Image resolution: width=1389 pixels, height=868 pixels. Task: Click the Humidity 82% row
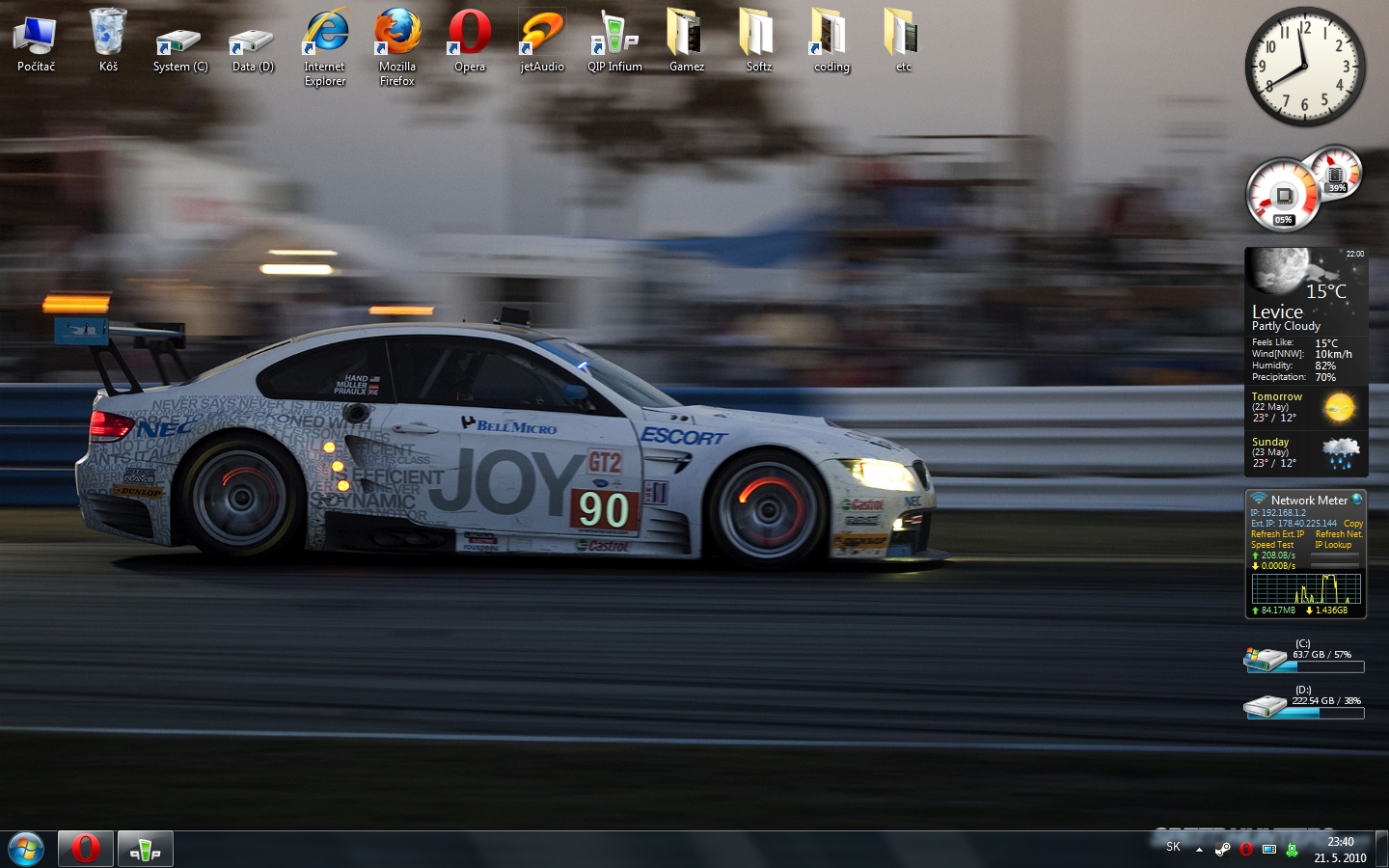click(x=1294, y=366)
